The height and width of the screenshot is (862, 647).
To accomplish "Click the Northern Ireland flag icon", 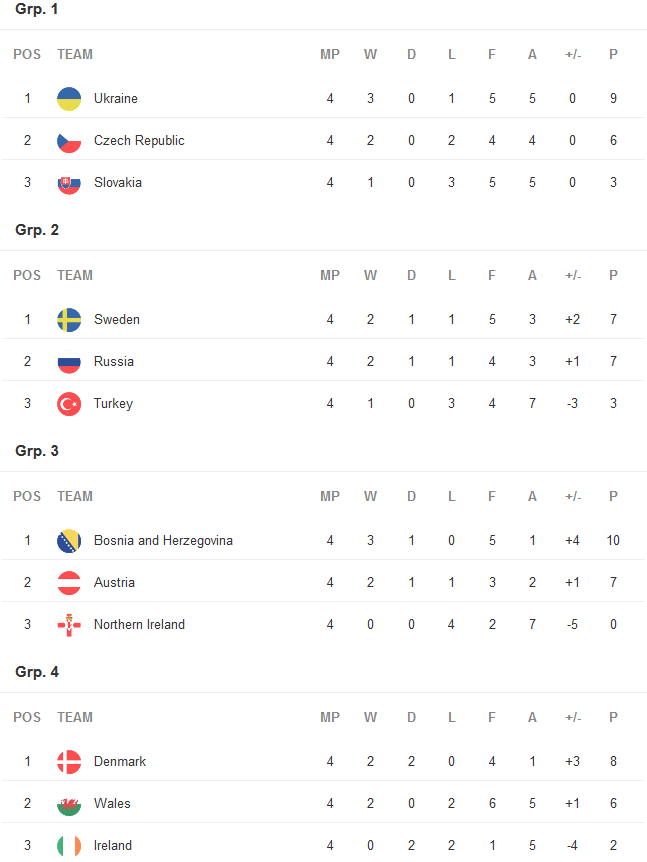I will (69, 625).
